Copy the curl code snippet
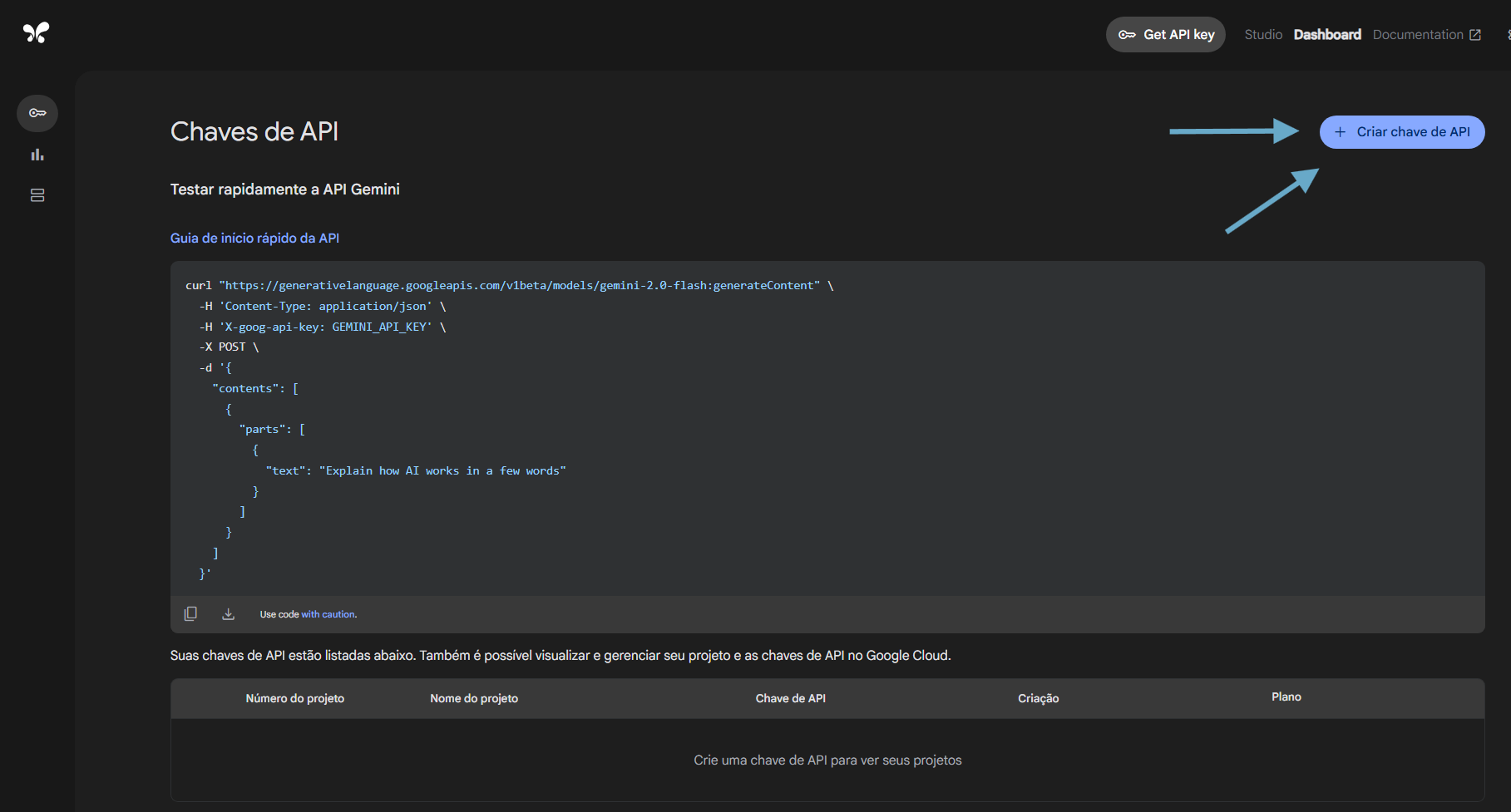Image resolution: width=1511 pixels, height=812 pixels. (190, 614)
